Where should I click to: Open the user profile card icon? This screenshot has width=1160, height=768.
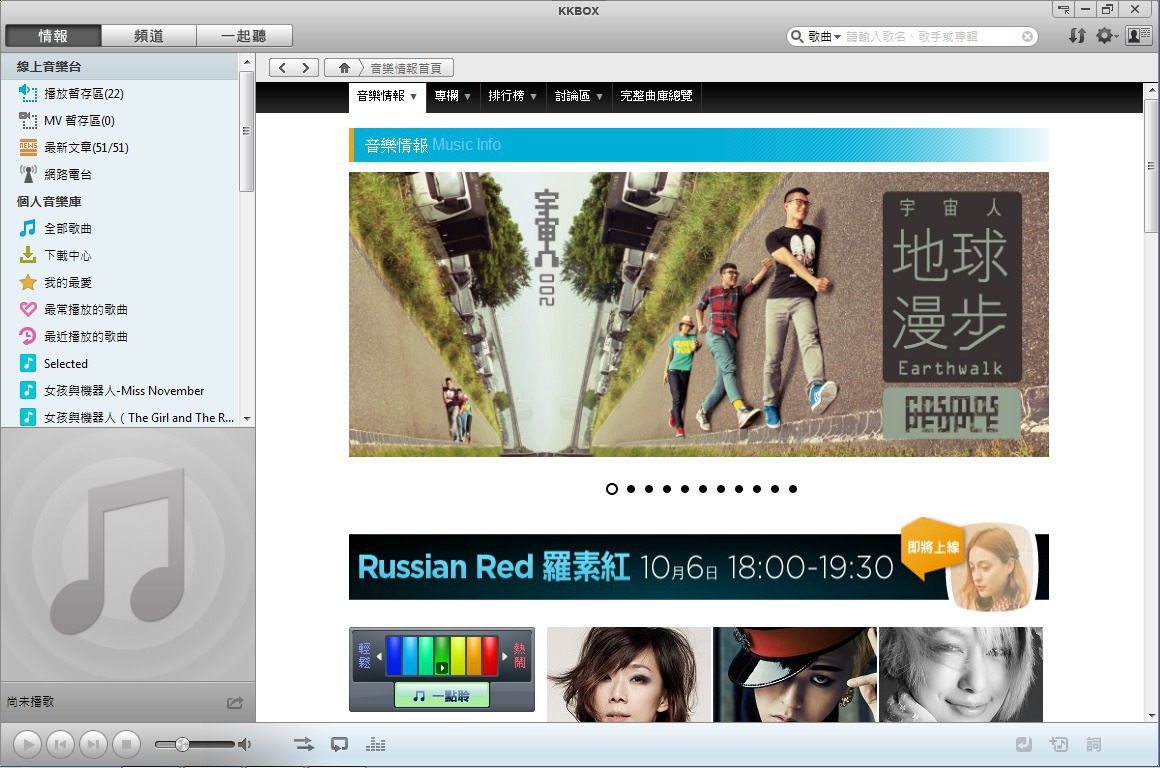[1138, 36]
